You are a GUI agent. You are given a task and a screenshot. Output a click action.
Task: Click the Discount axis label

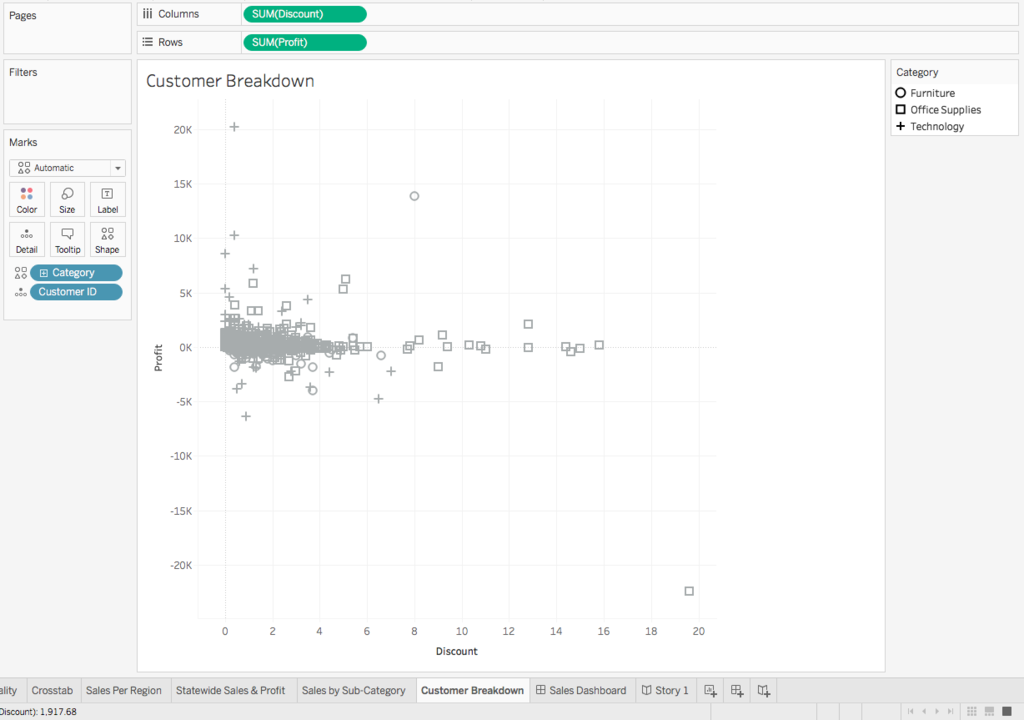click(456, 651)
